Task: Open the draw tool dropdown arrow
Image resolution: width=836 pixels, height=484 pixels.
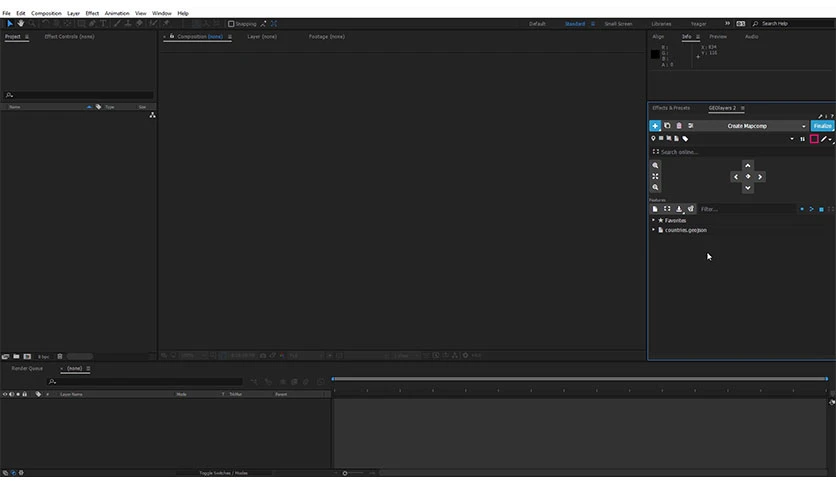Action: 830,139
